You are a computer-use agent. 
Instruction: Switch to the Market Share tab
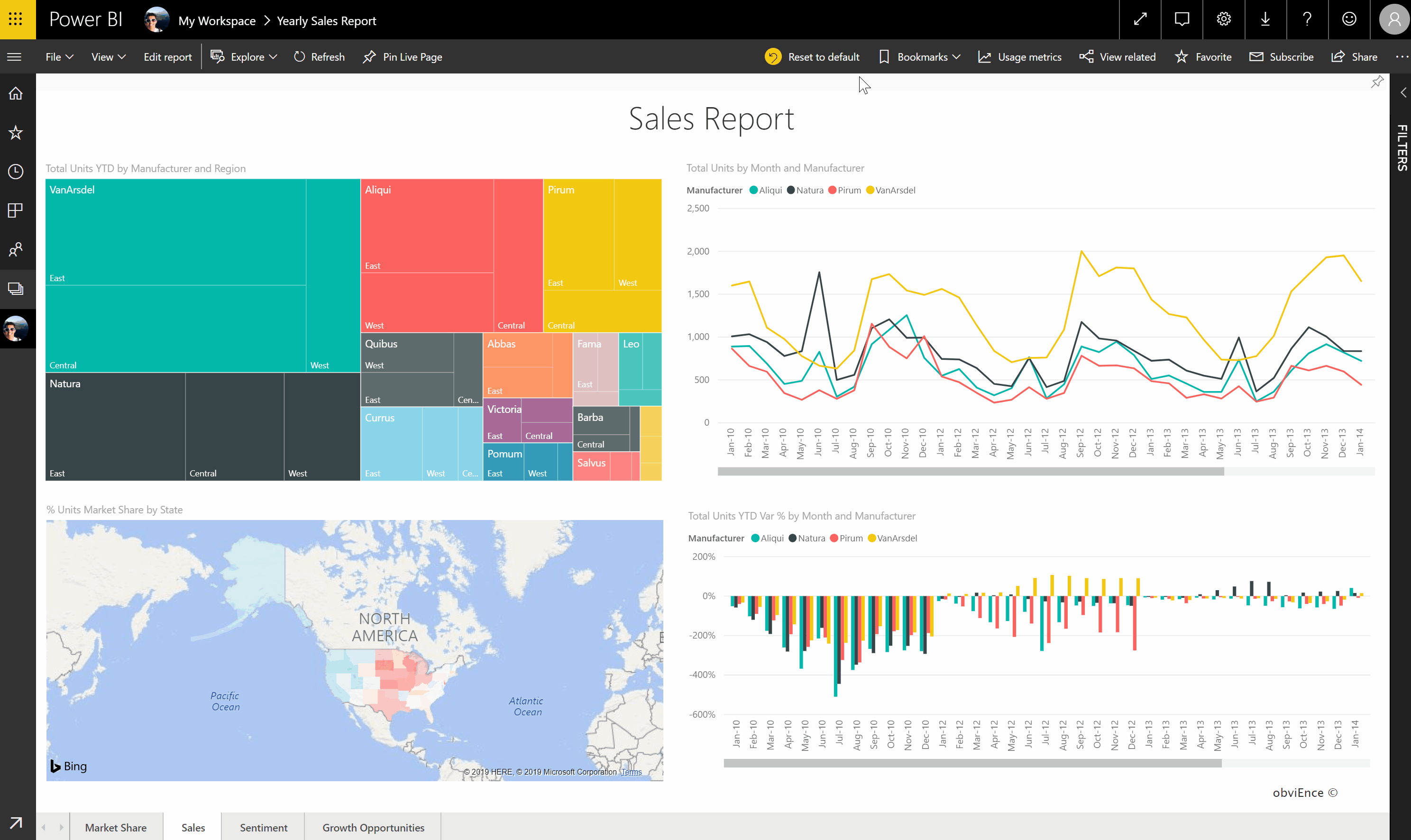[116, 827]
